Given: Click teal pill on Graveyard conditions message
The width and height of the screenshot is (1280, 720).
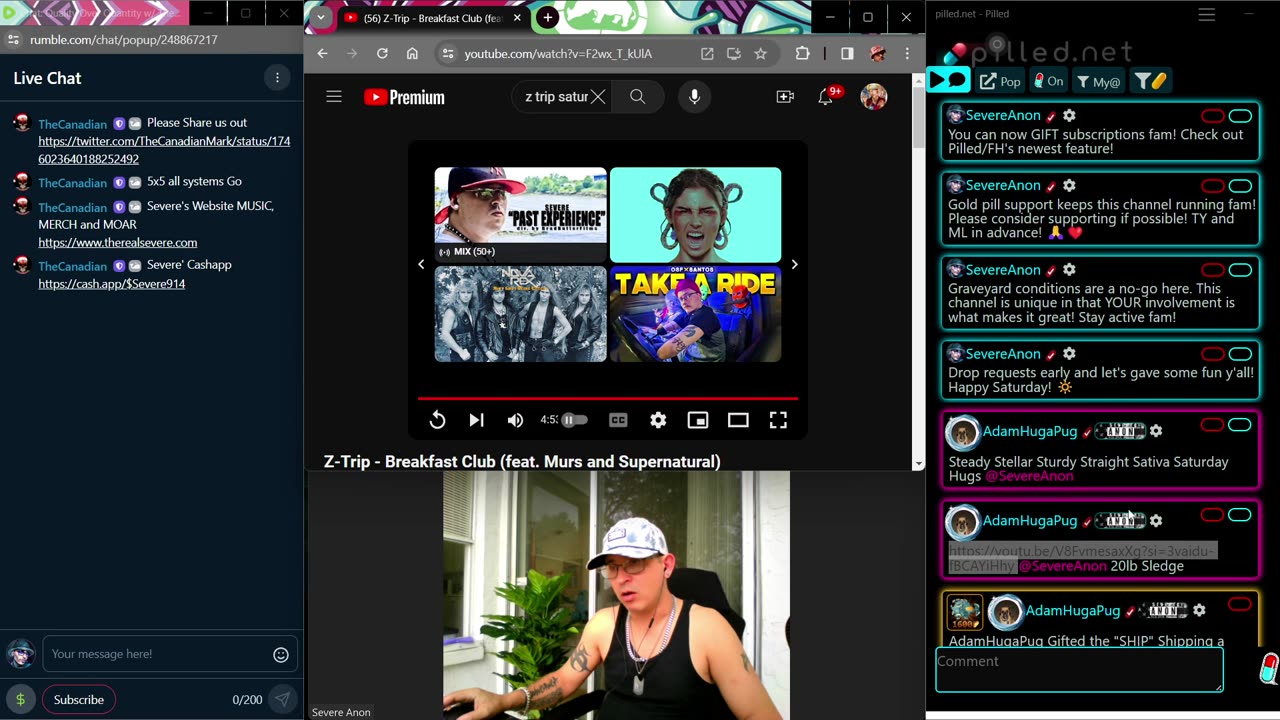Looking at the screenshot, I should click(1240, 270).
